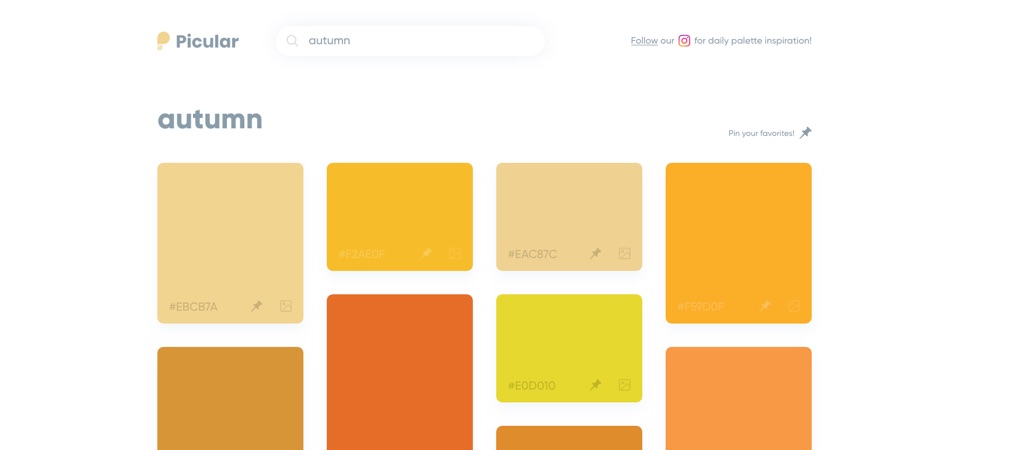Copy the #E0D010 hex code

[531, 386]
